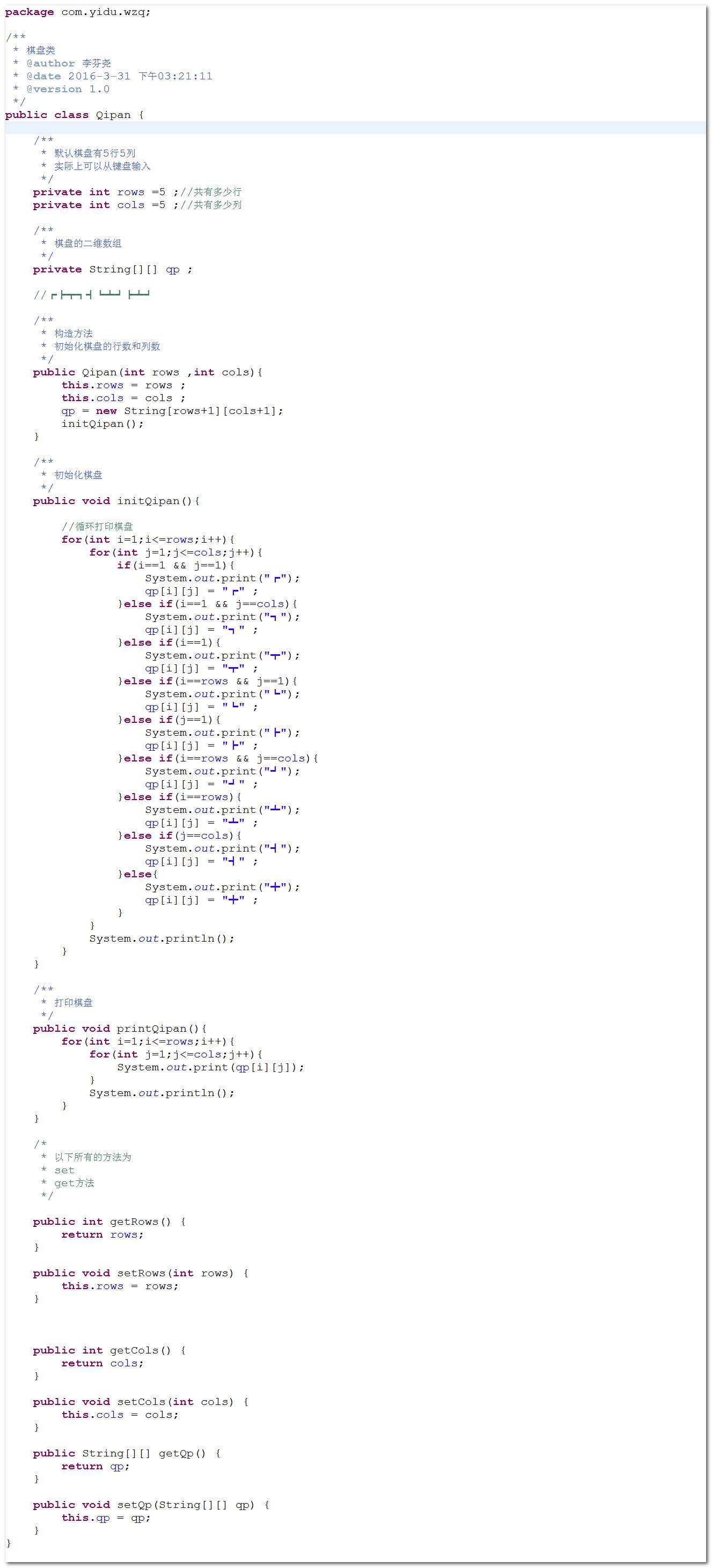This screenshot has width=712, height=1568.
Task: Click the package keyword on the first line
Action: pos(28,12)
